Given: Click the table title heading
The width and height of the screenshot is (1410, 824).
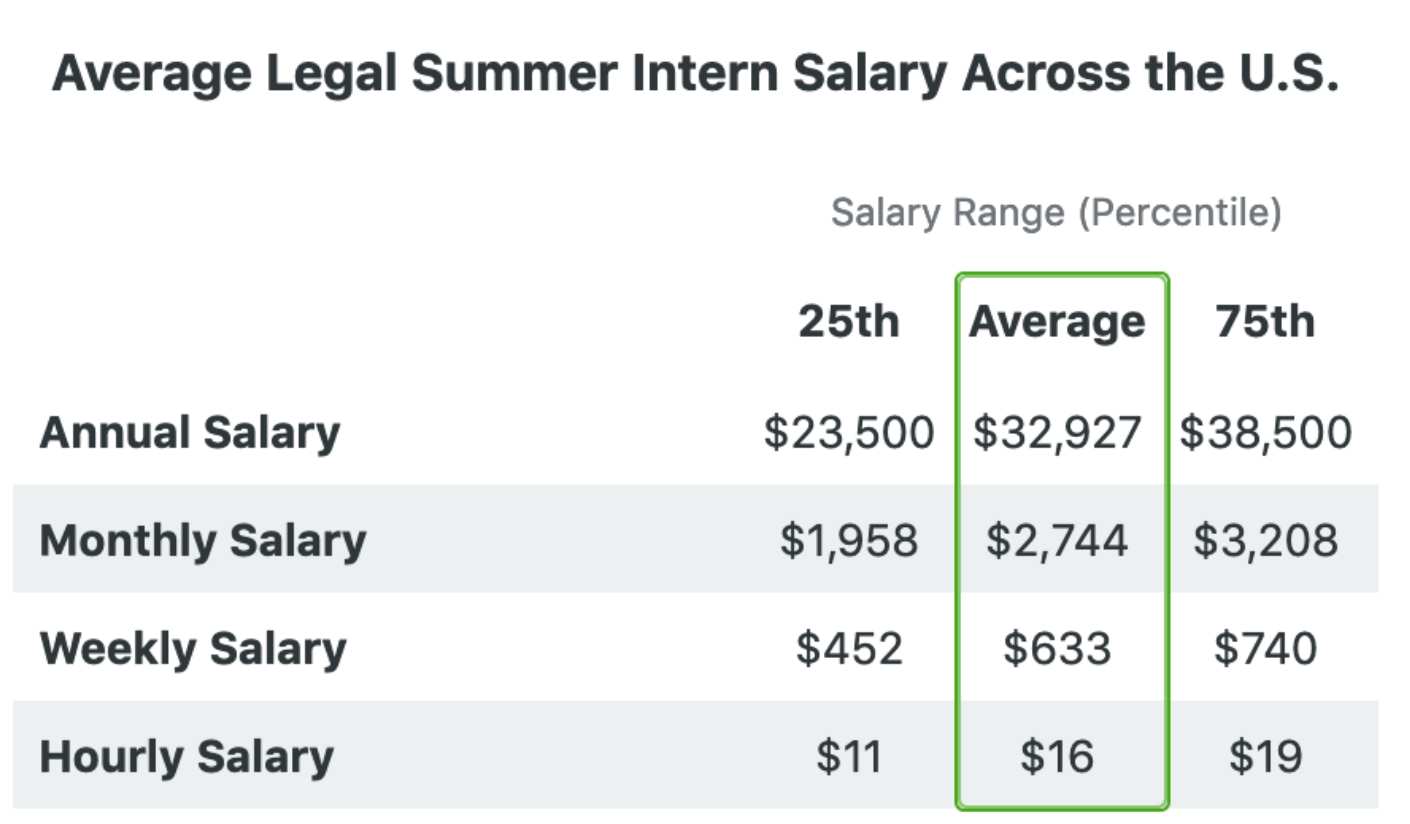Looking at the screenshot, I should coord(695,74).
